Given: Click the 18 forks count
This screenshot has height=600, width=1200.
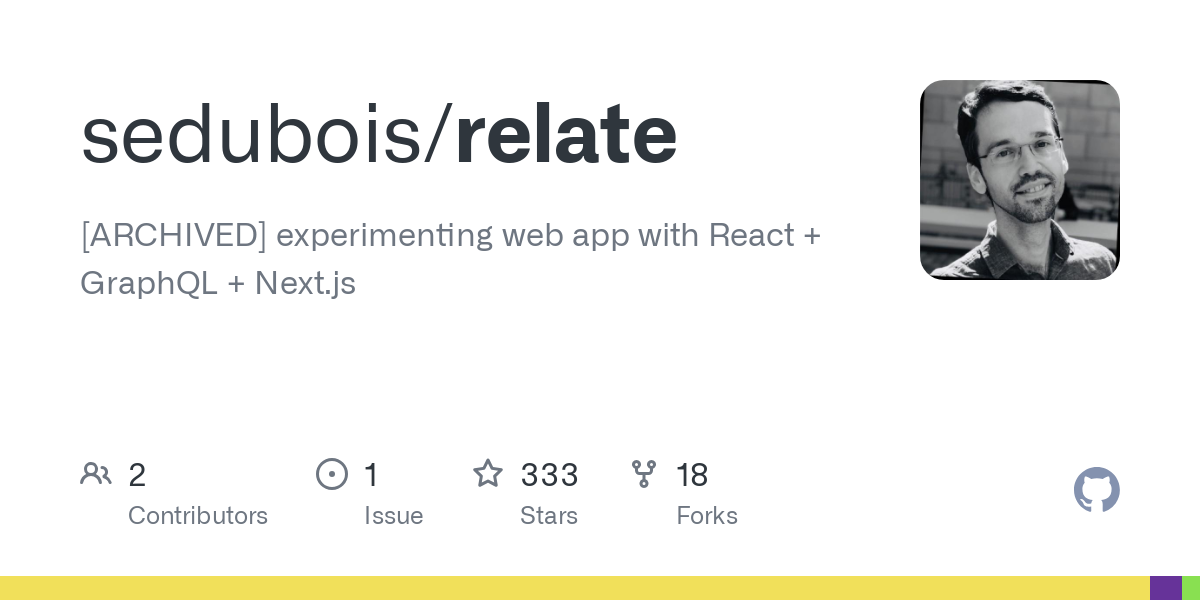Looking at the screenshot, I should (x=692, y=475).
